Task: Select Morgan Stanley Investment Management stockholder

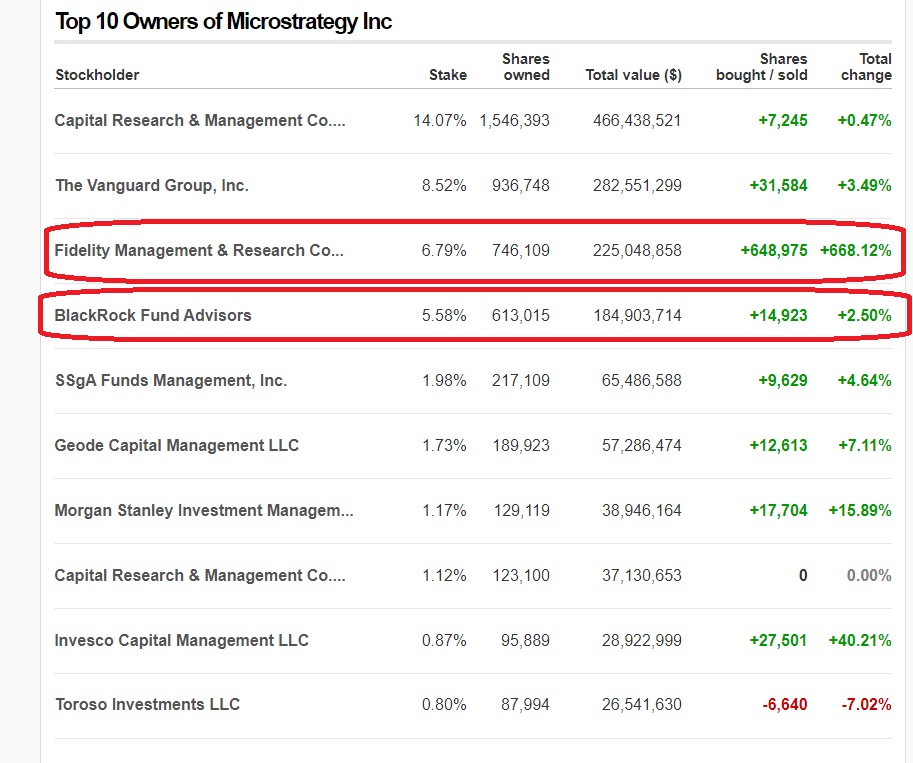Action: tap(204, 511)
